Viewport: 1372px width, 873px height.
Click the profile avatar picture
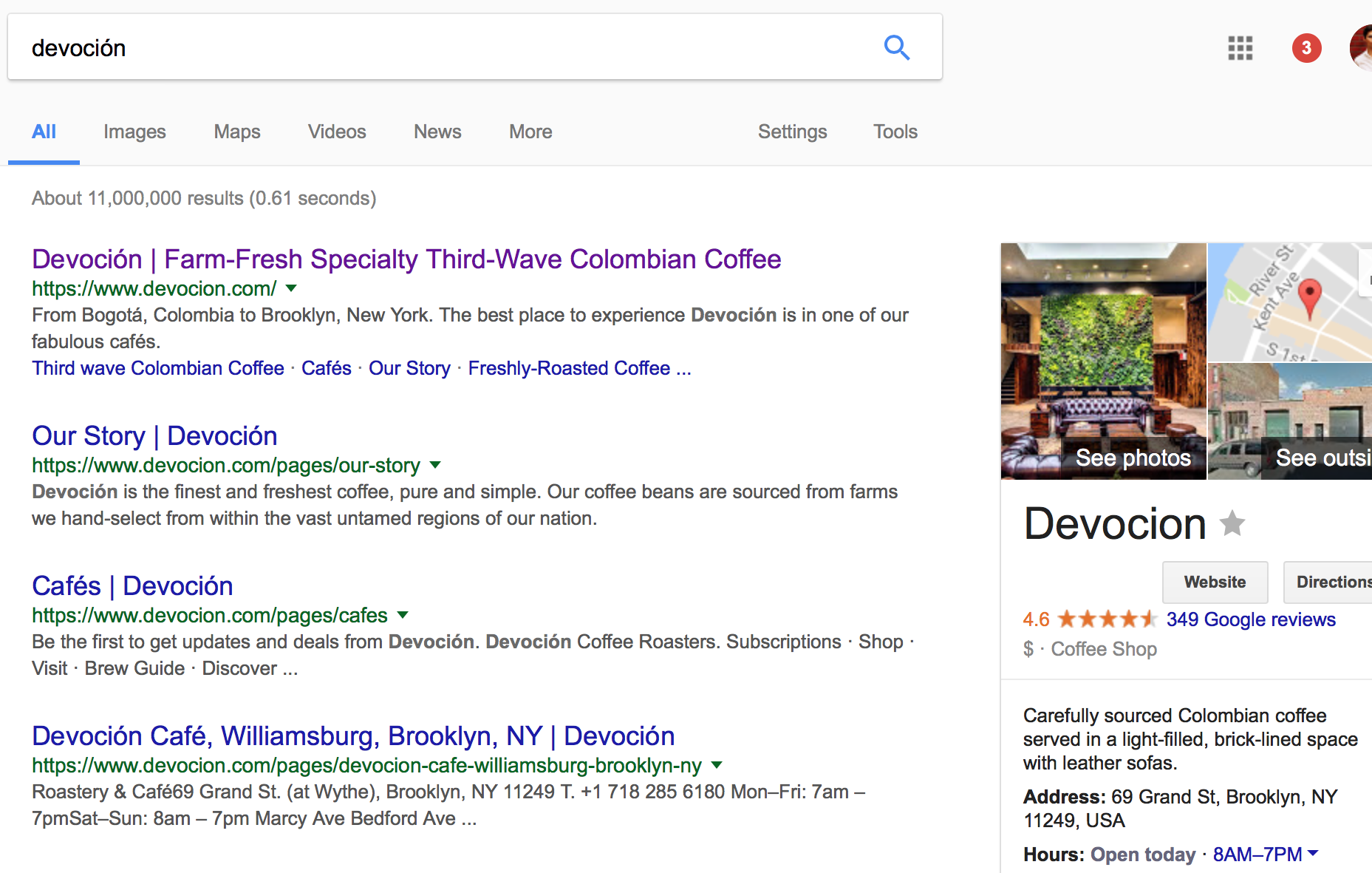click(x=1362, y=48)
